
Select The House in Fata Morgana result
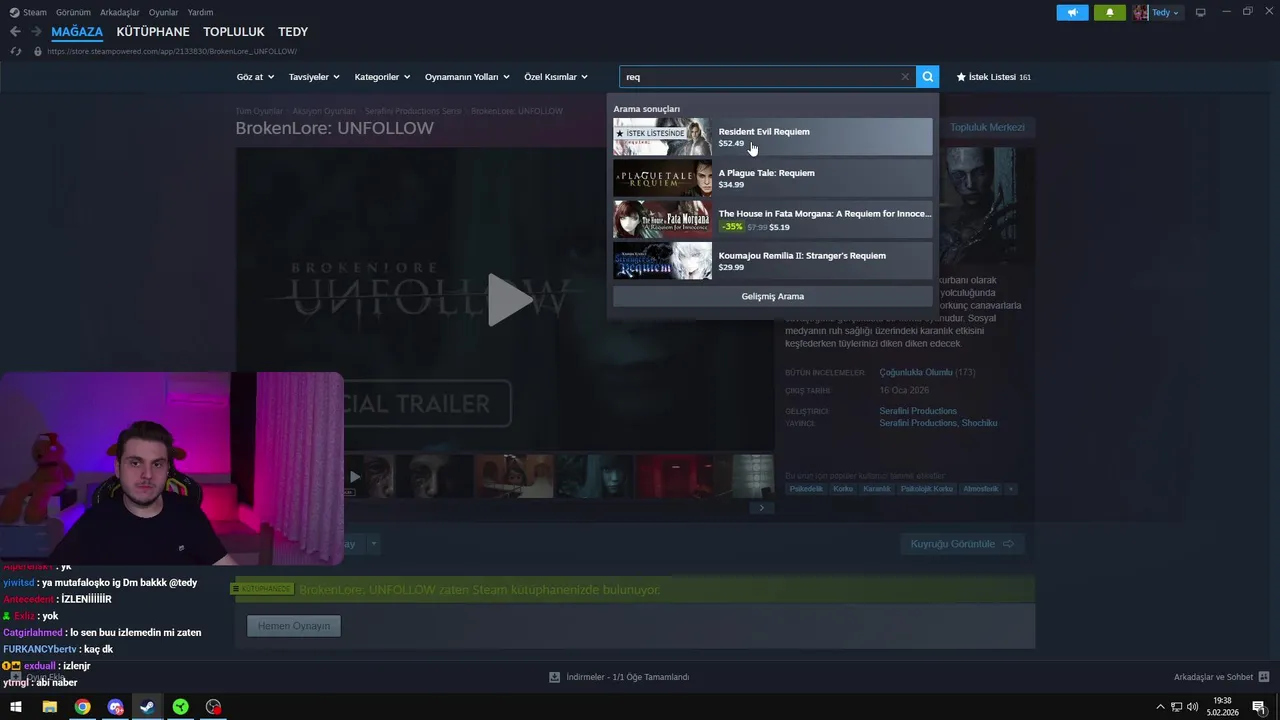(x=772, y=220)
